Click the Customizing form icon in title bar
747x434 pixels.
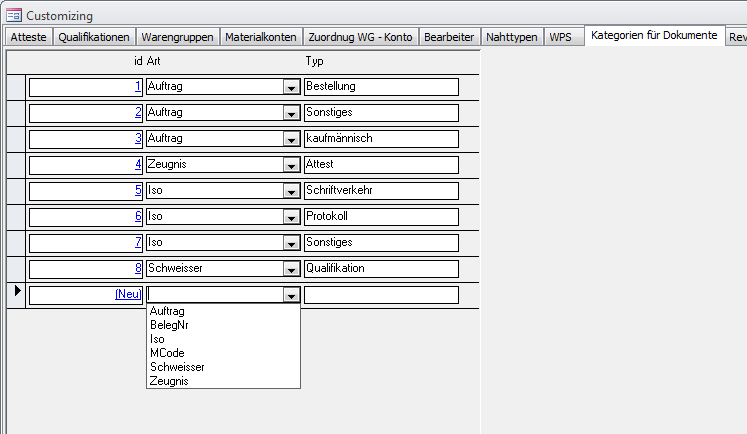(14, 15)
